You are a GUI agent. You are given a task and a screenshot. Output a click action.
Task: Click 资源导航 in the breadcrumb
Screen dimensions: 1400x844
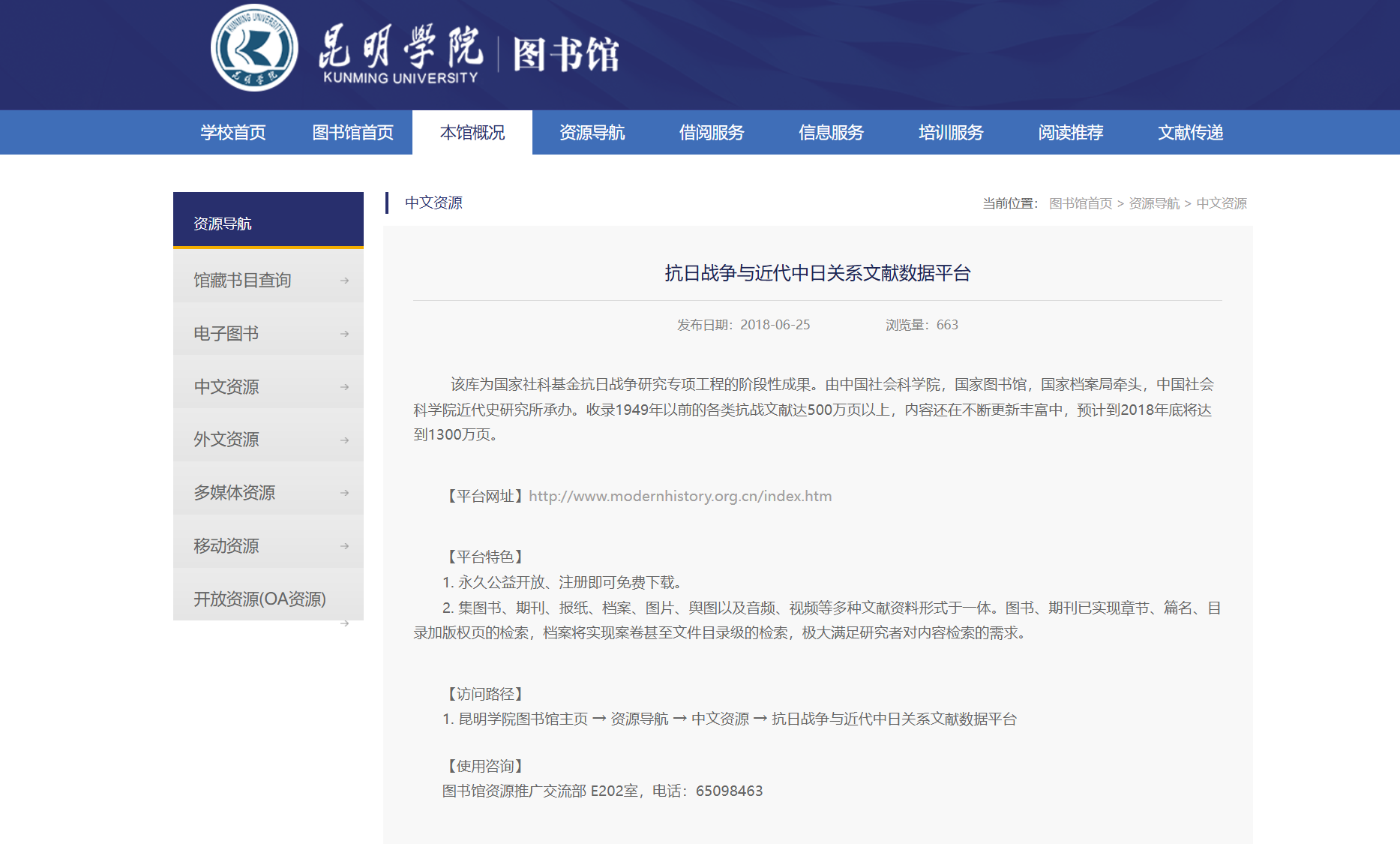1154,203
